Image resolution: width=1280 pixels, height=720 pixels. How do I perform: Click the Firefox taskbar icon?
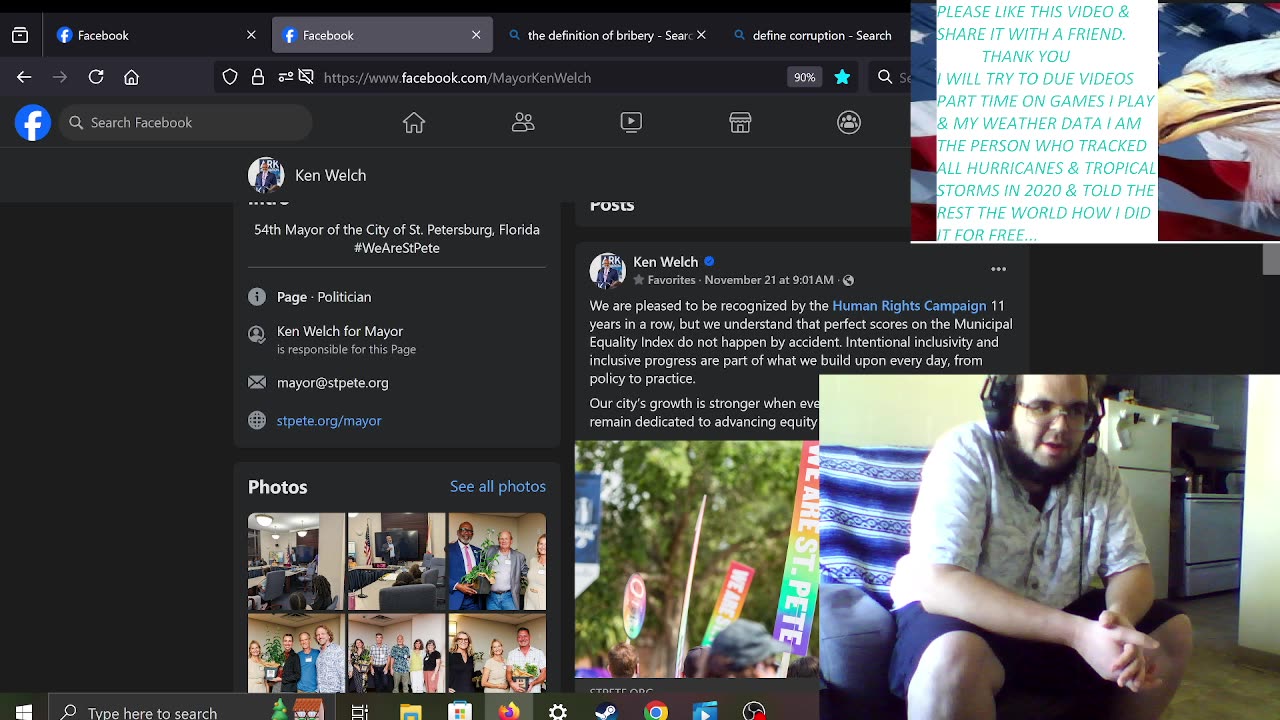click(x=509, y=711)
